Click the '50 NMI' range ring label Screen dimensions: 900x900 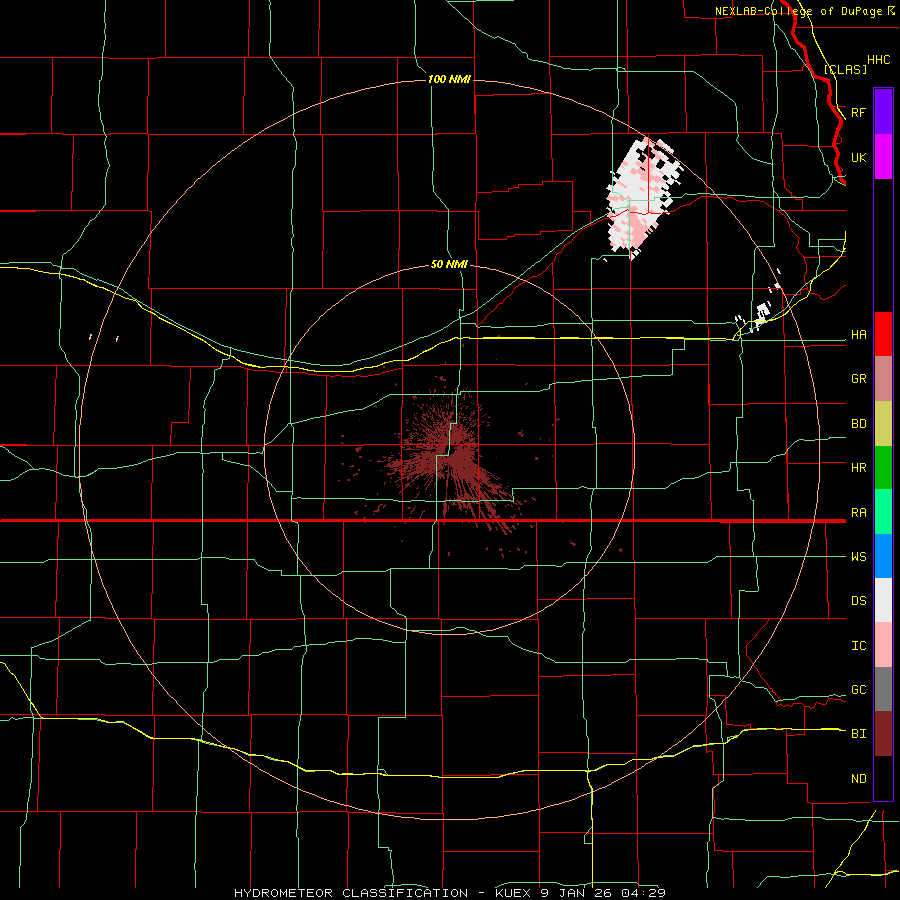449,265
